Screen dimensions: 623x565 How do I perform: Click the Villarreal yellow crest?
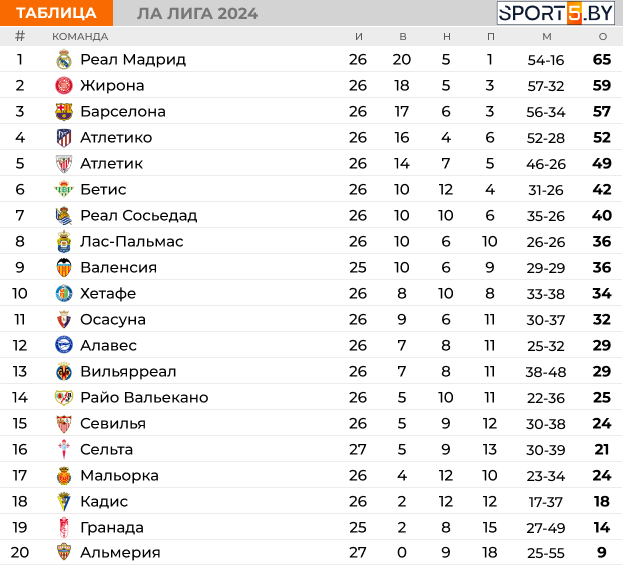pos(64,372)
